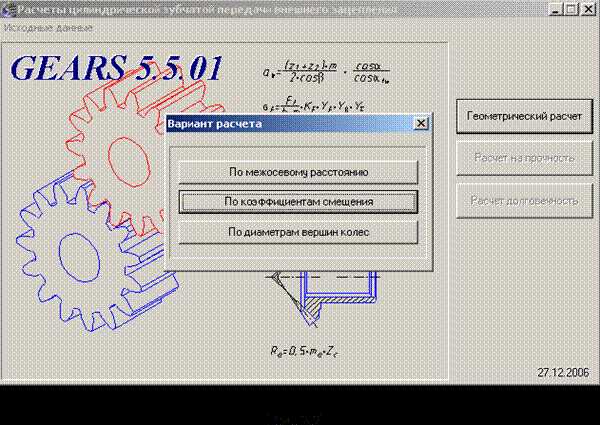Close the main GEARS application window
Screen dimensions: 600x425
587,9
